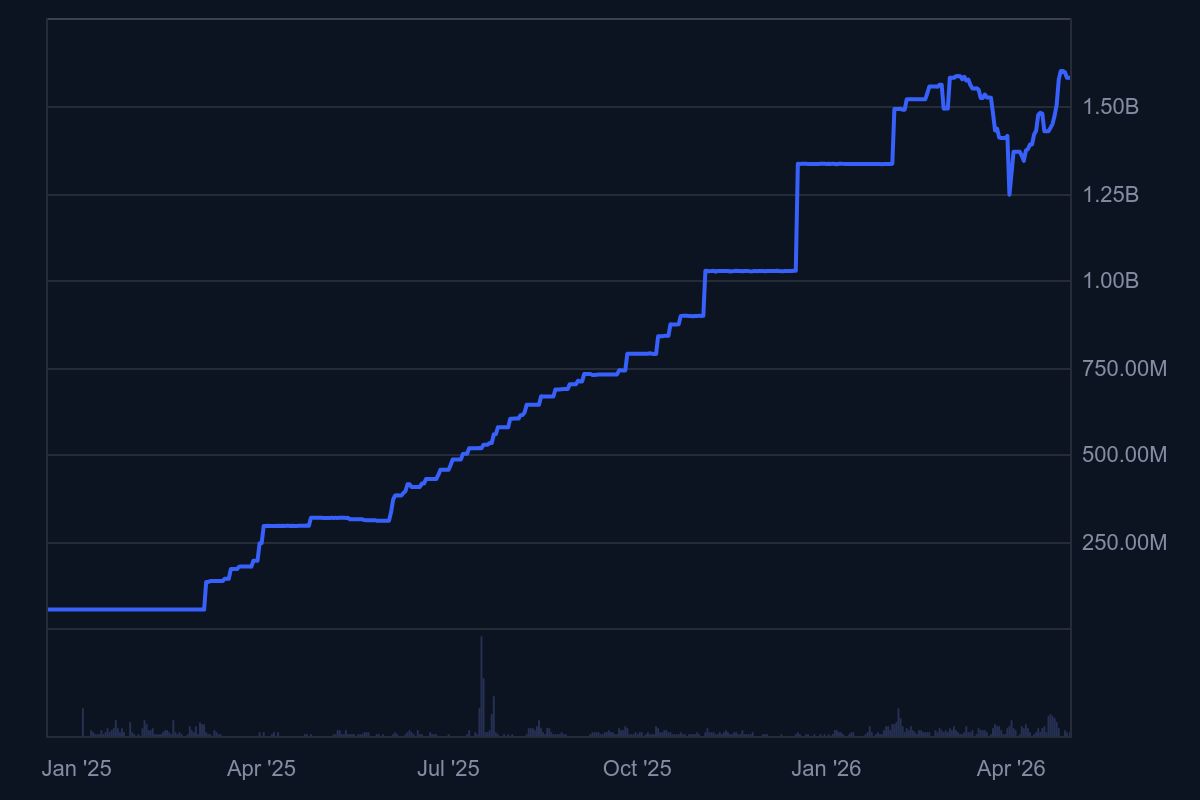
Task: Click the sharp dip low point near Apr '26
Action: (x=1009, y=194)
